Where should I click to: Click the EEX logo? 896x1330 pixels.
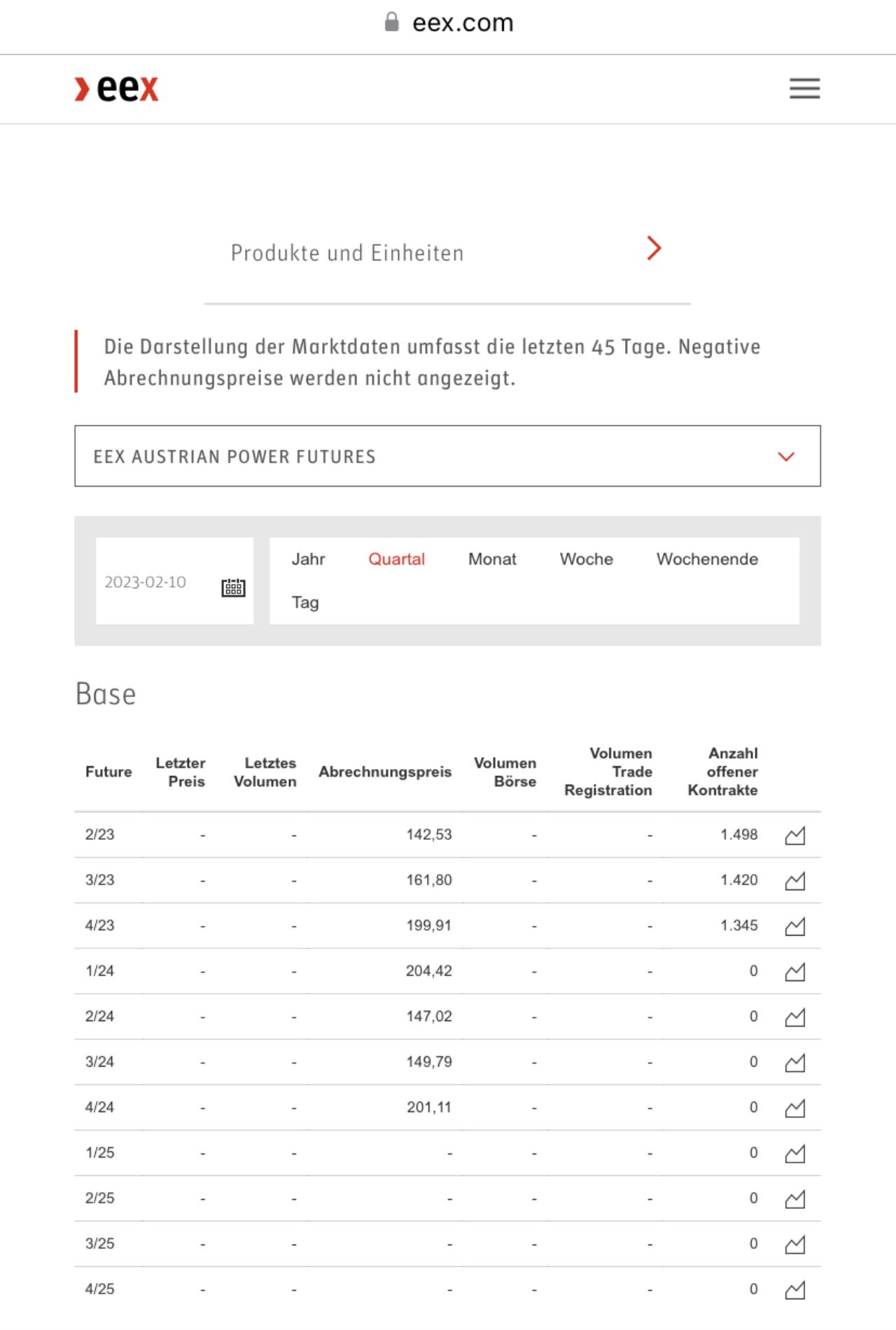(117, 89)
